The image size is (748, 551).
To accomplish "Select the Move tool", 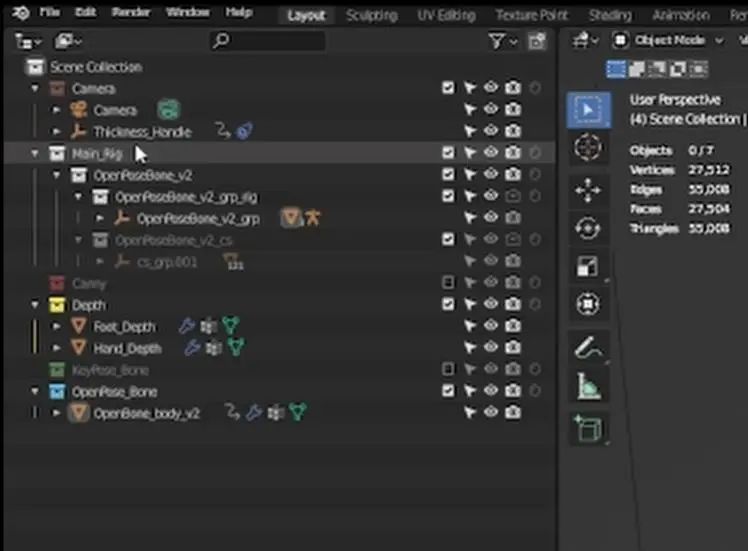I will click(588, 190).
